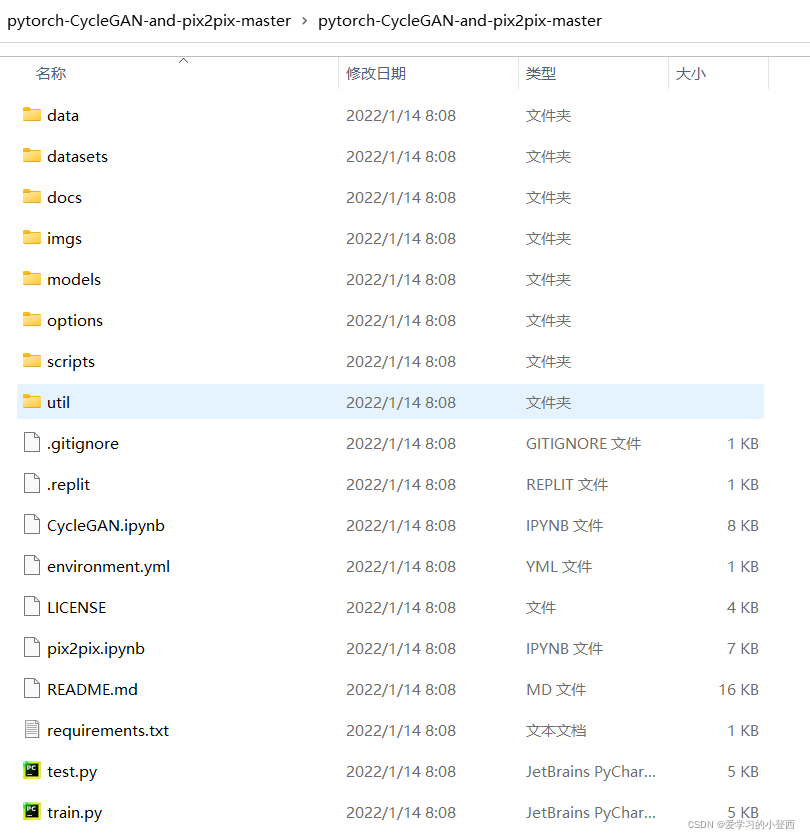
Task: Select the folder name 'scripts'
Action: (71, 362)
